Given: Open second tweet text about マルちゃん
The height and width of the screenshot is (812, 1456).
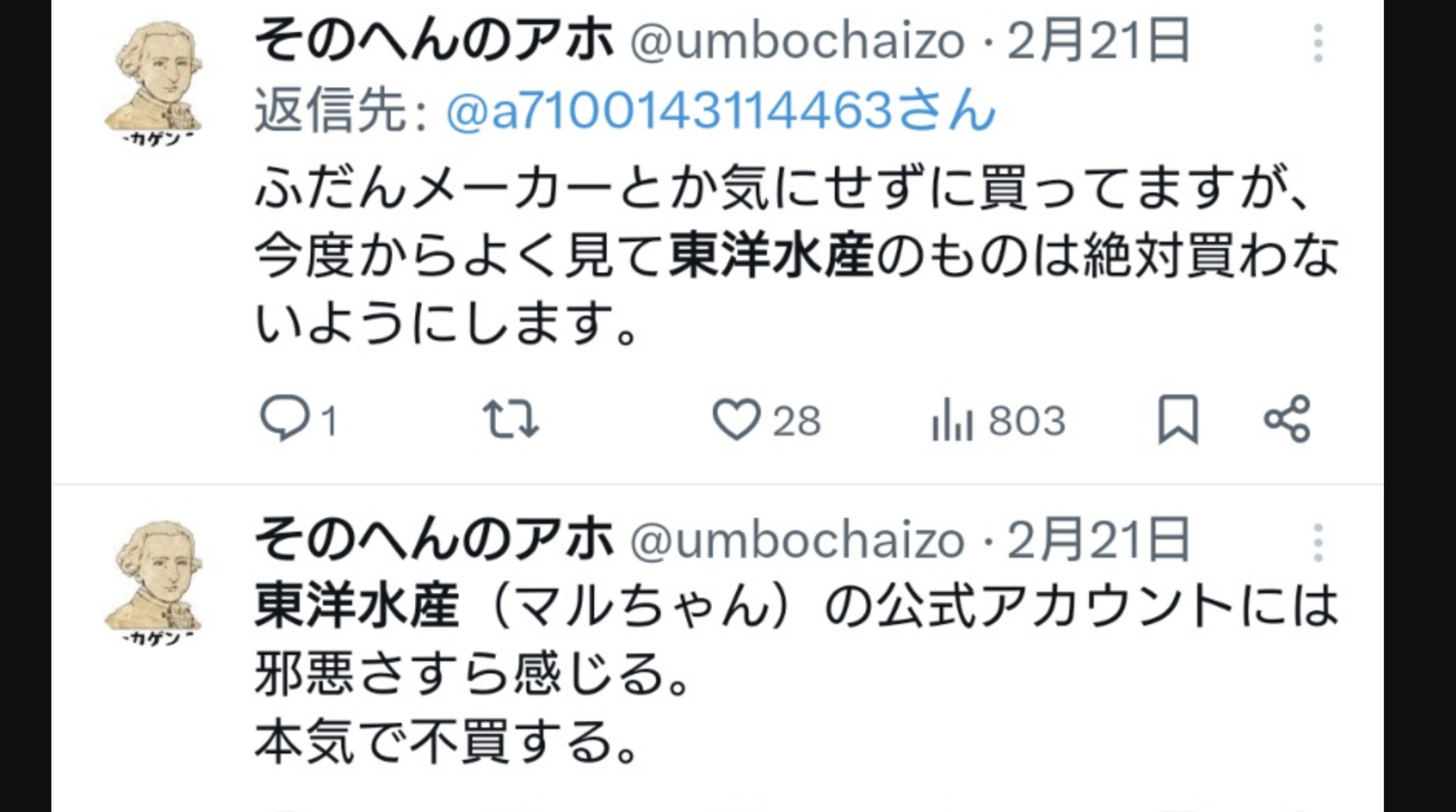Looking at the screenshot, I should 796,673.
